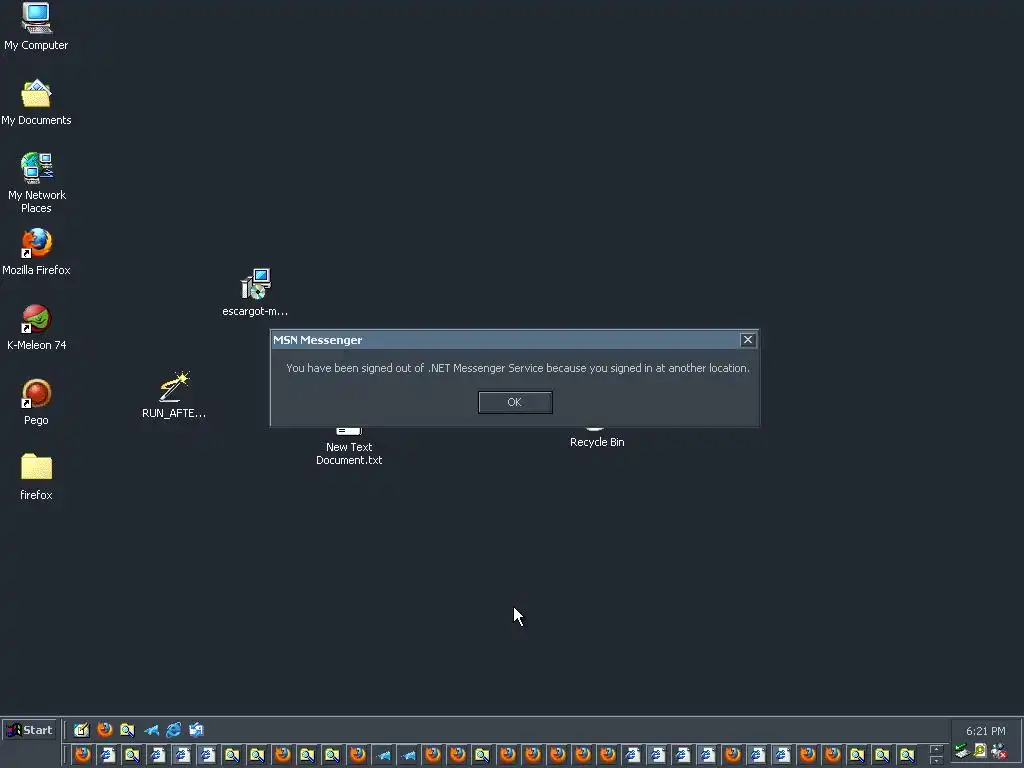This screenshot has width=1024, height=768.
Task: Launch Internet Explorer from Quick Launch
Action: click(x=174, y=730)
